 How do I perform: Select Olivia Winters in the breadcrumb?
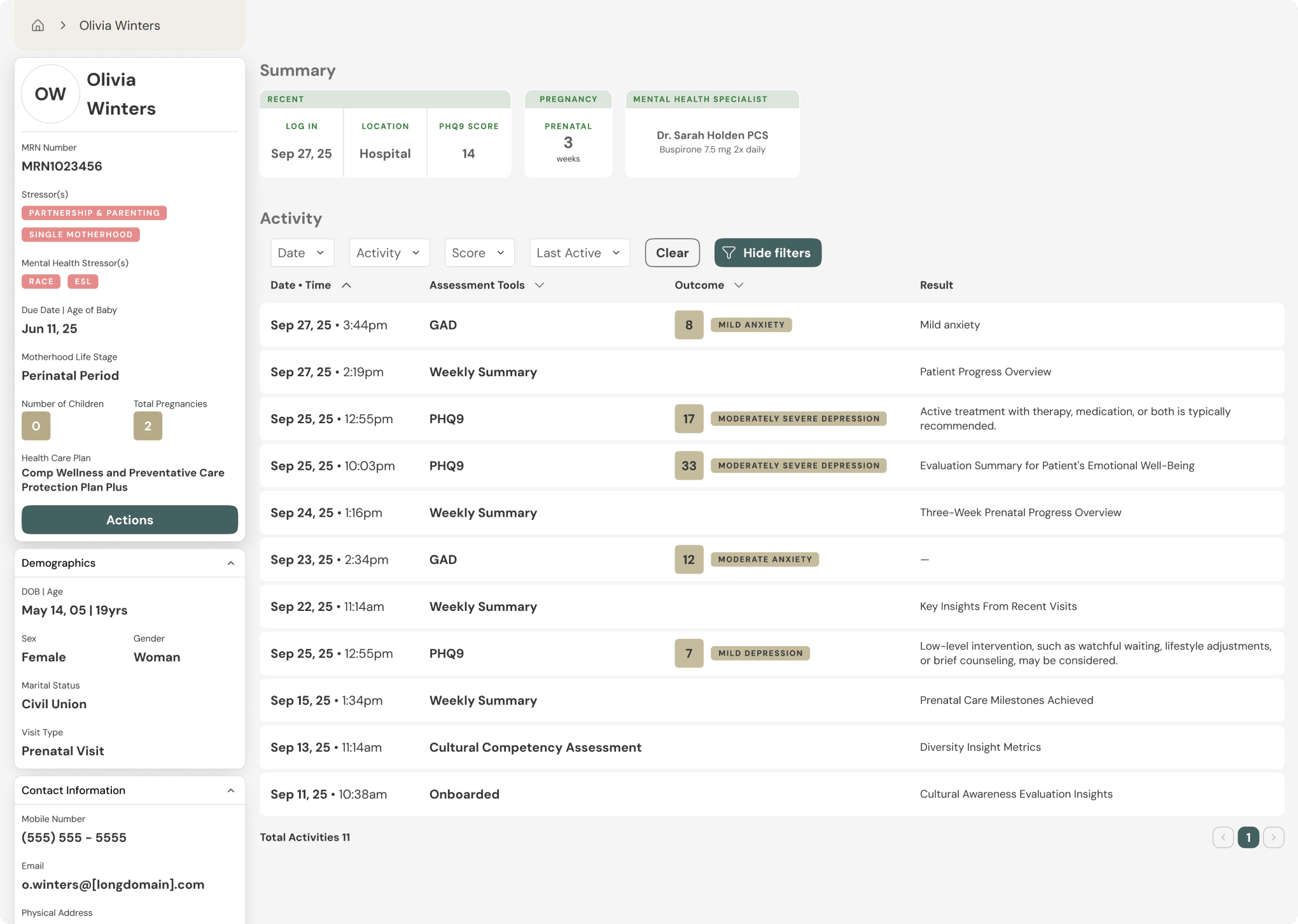pyautogui.click(x=119, y=25)
